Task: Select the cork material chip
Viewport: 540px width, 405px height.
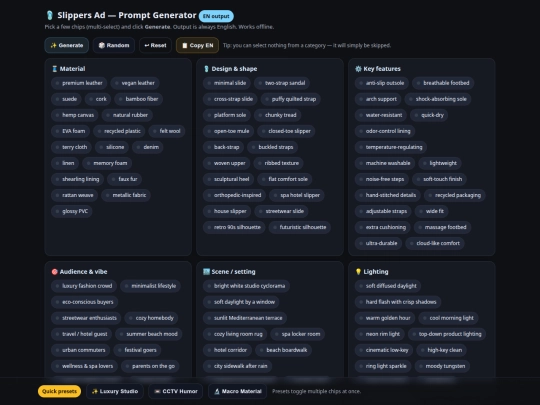Action: (98, 99)
